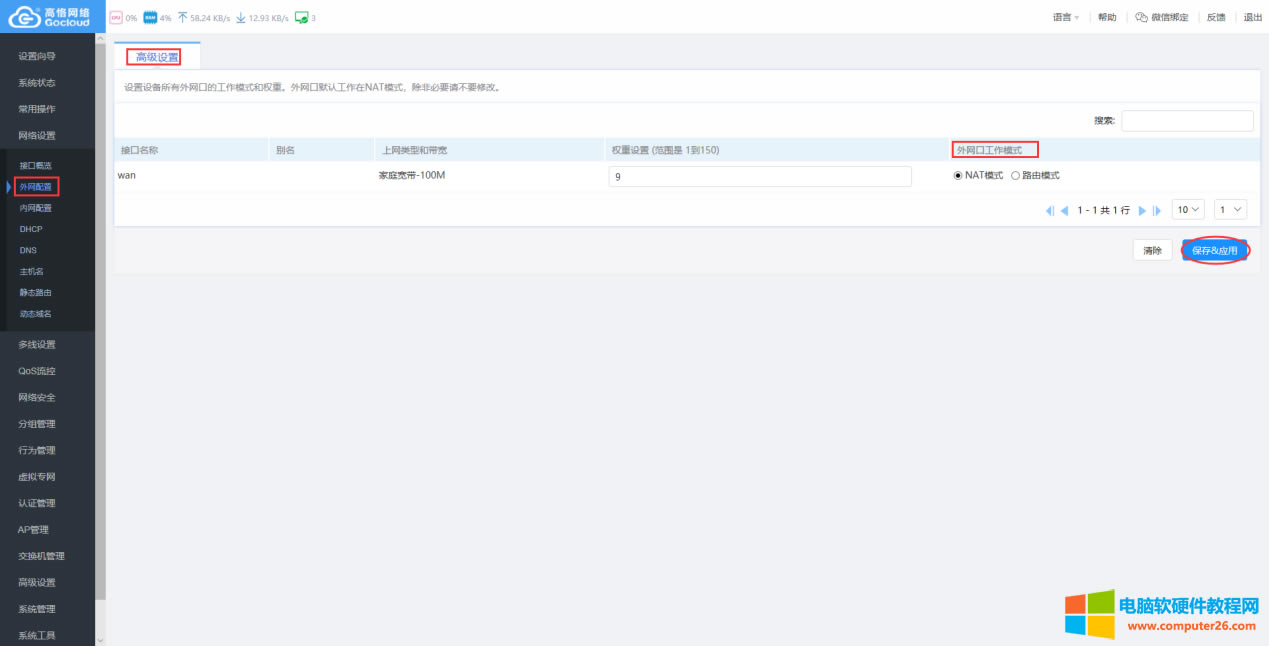Open the rows-per-page 10 dropdown
The height and width of the screenshot is (646, 1269).
(1187, 209)
